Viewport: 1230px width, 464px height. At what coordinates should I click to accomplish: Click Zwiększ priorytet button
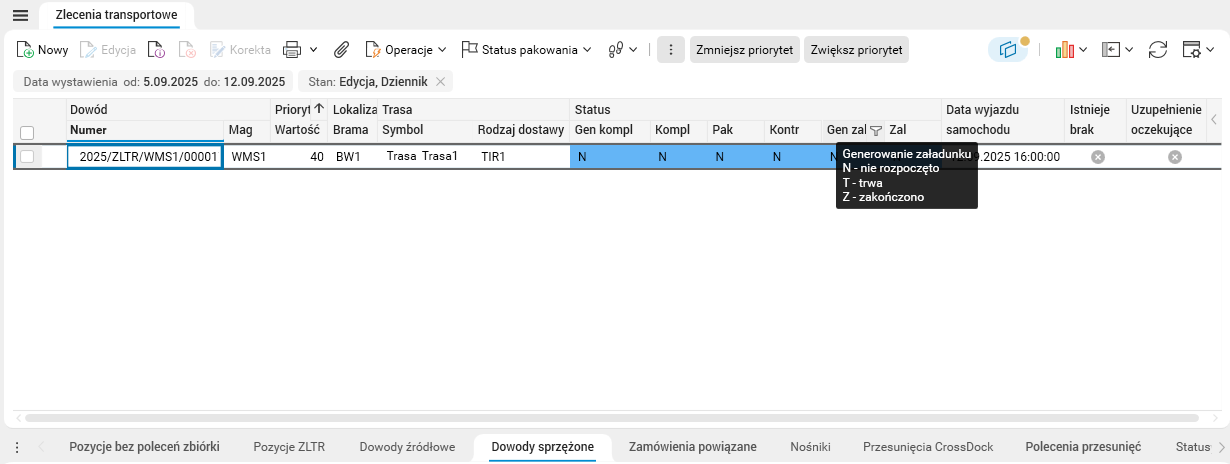click(856, 49)
